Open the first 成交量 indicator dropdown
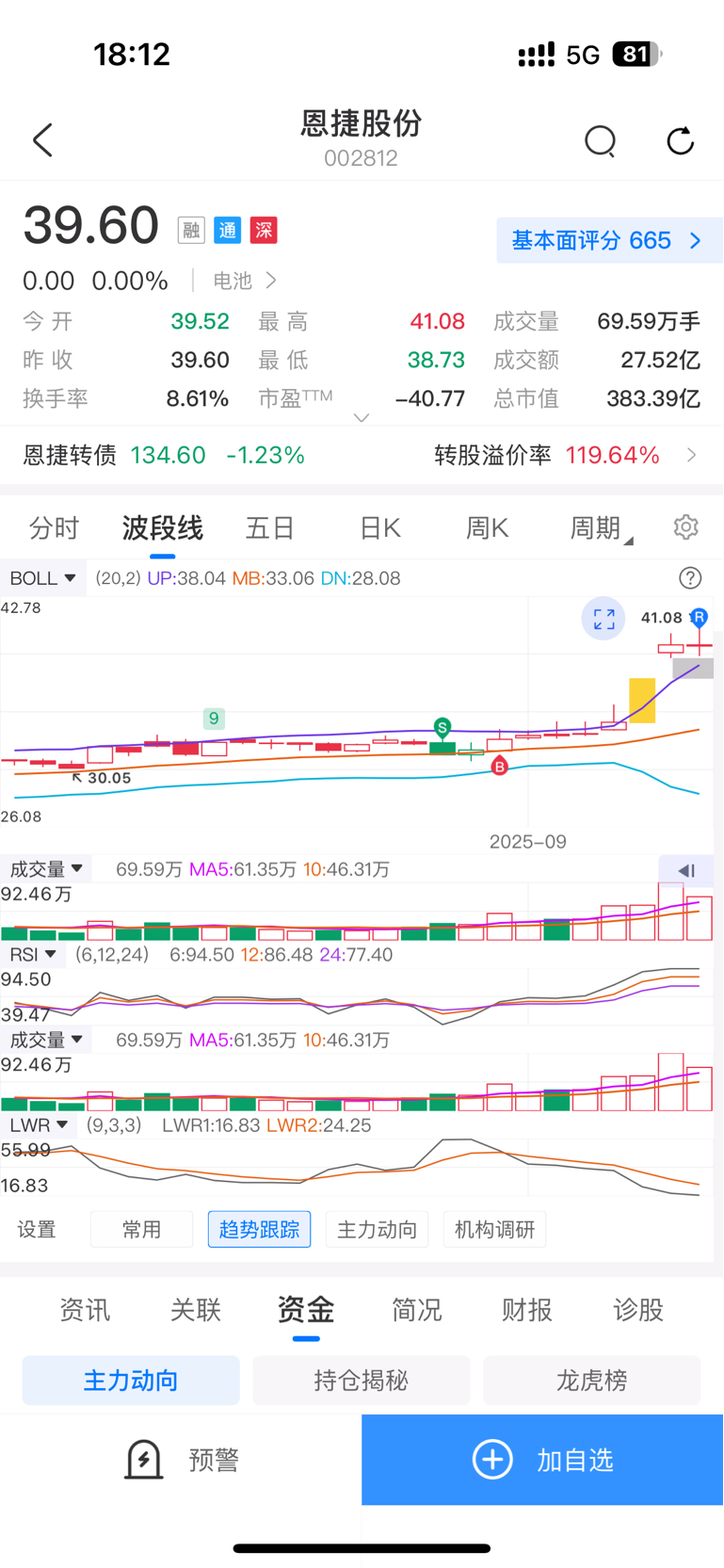Screen dimensions: 724x1568 click(x=46, y=869)
